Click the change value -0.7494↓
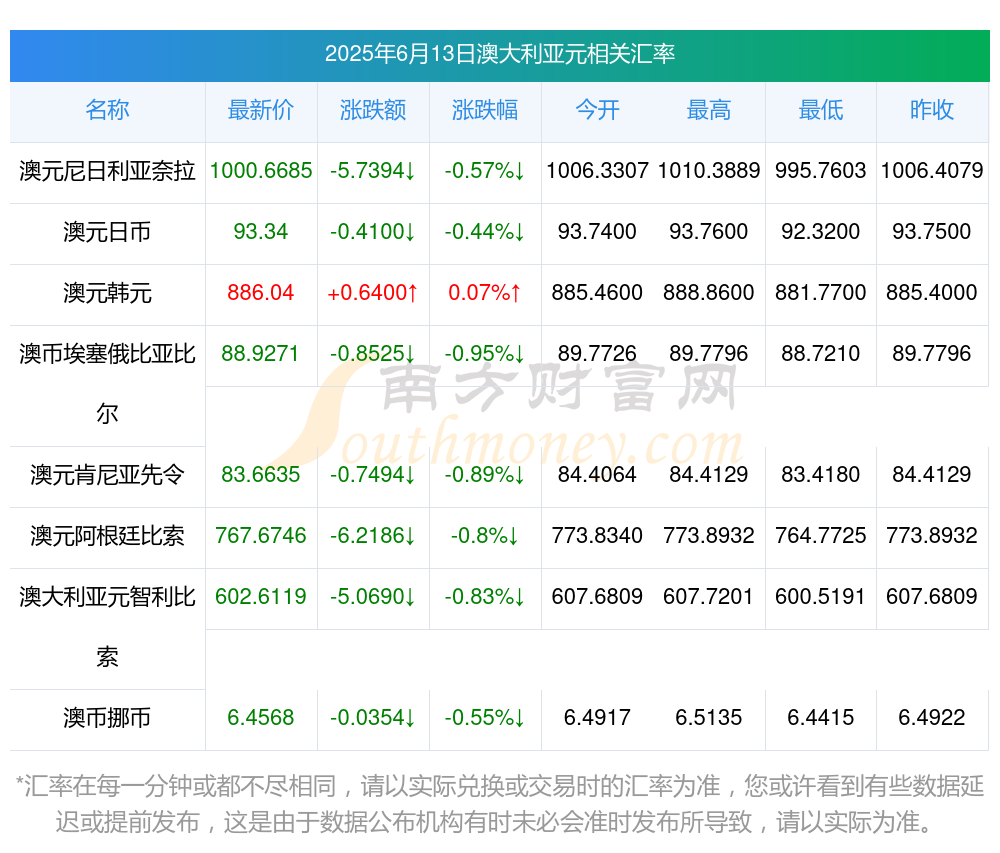1000x853 pixels. coord(373,474)
